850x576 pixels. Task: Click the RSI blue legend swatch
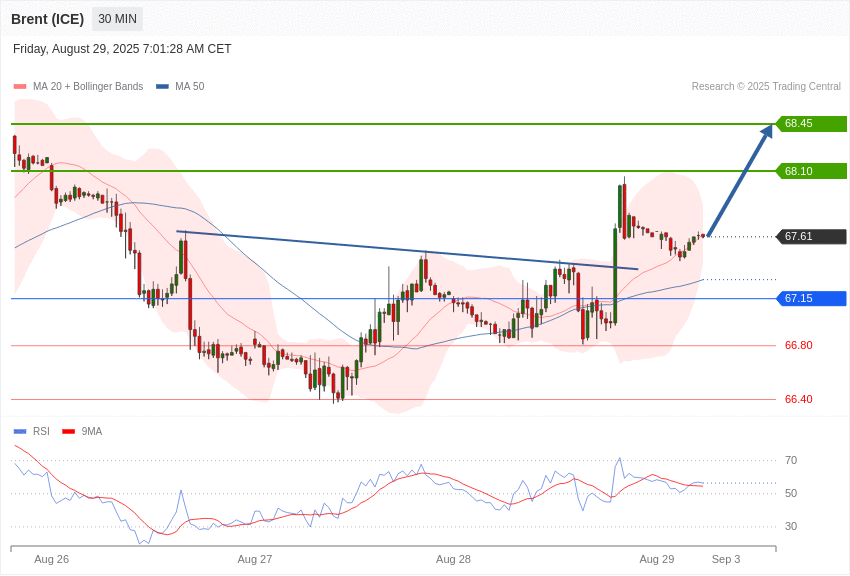pyautogui.click(x=20, y=432)
